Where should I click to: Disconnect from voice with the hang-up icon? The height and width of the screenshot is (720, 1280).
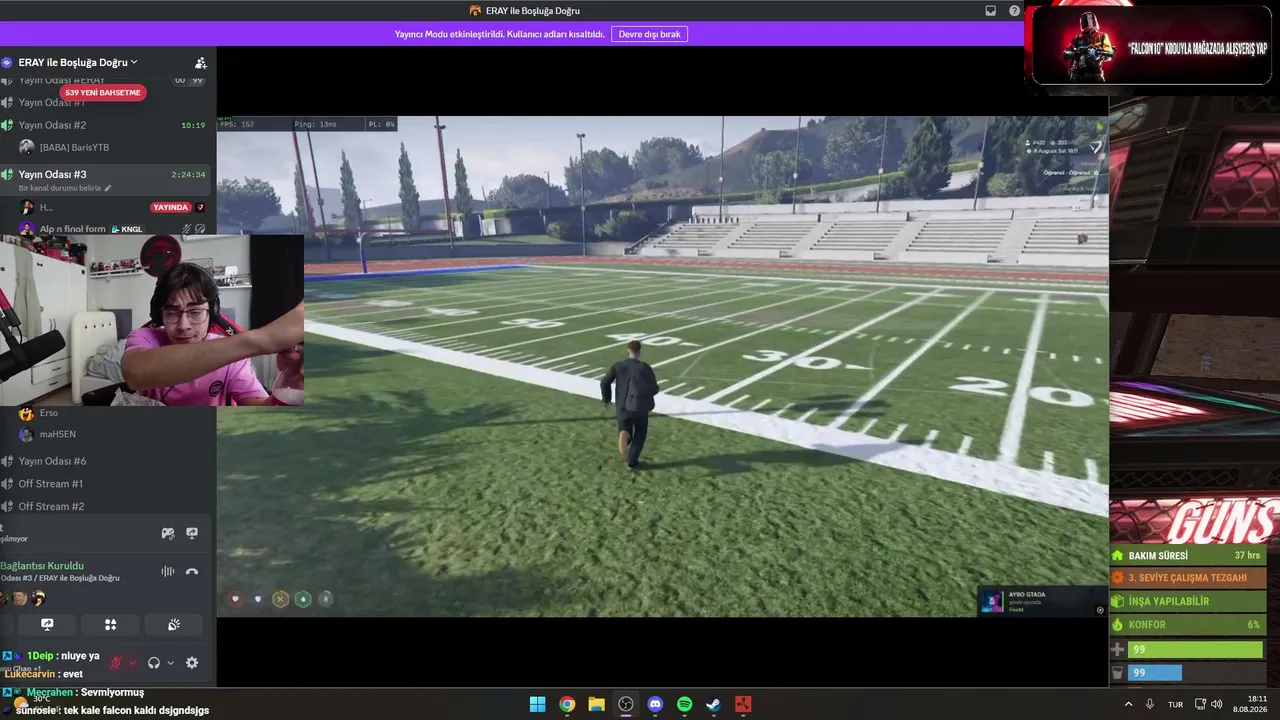coord(192,571)
